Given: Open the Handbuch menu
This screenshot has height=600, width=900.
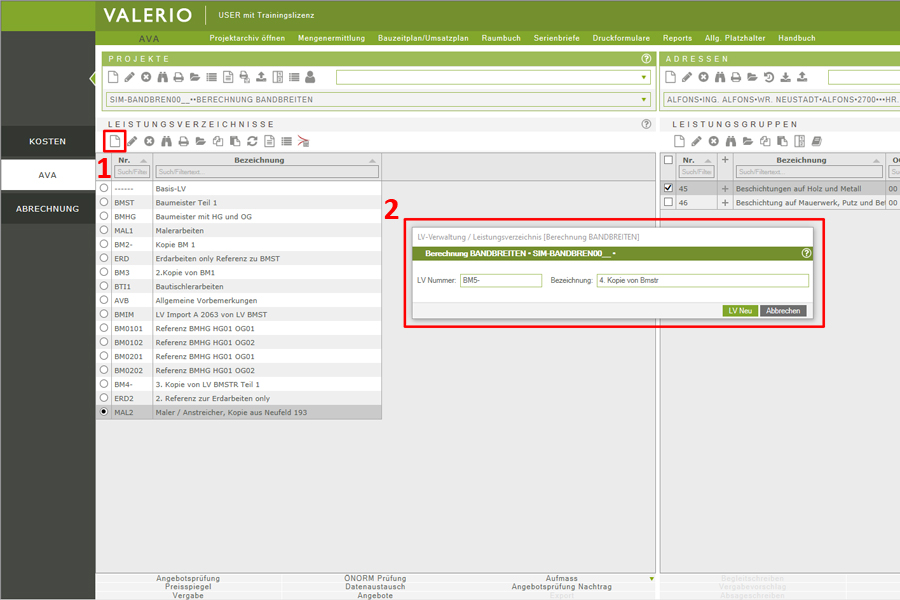Looking at the screenshot, I should [x=797, y=38].
